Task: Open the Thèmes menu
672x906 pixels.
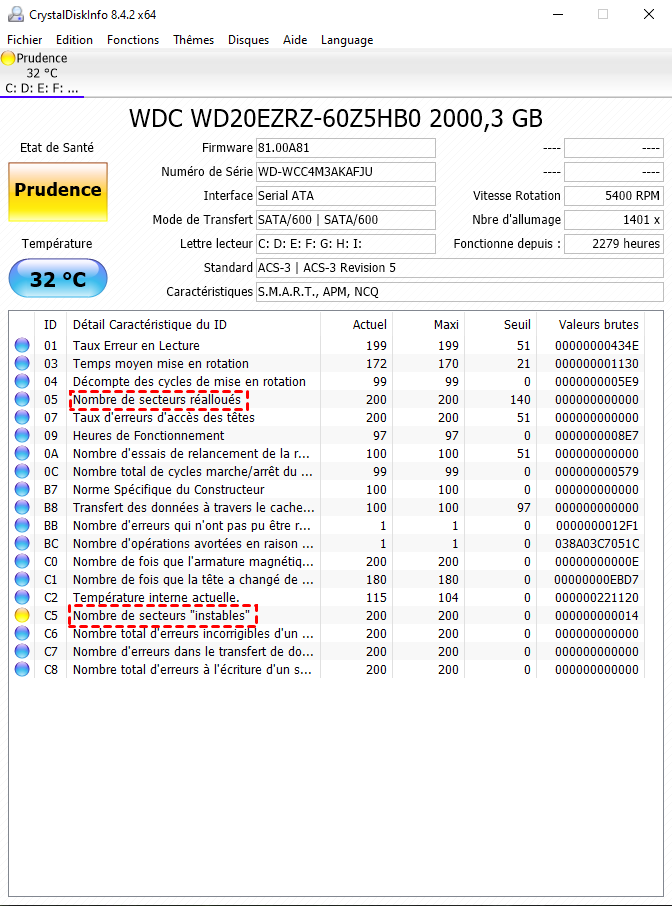Action: coord(193,40)
